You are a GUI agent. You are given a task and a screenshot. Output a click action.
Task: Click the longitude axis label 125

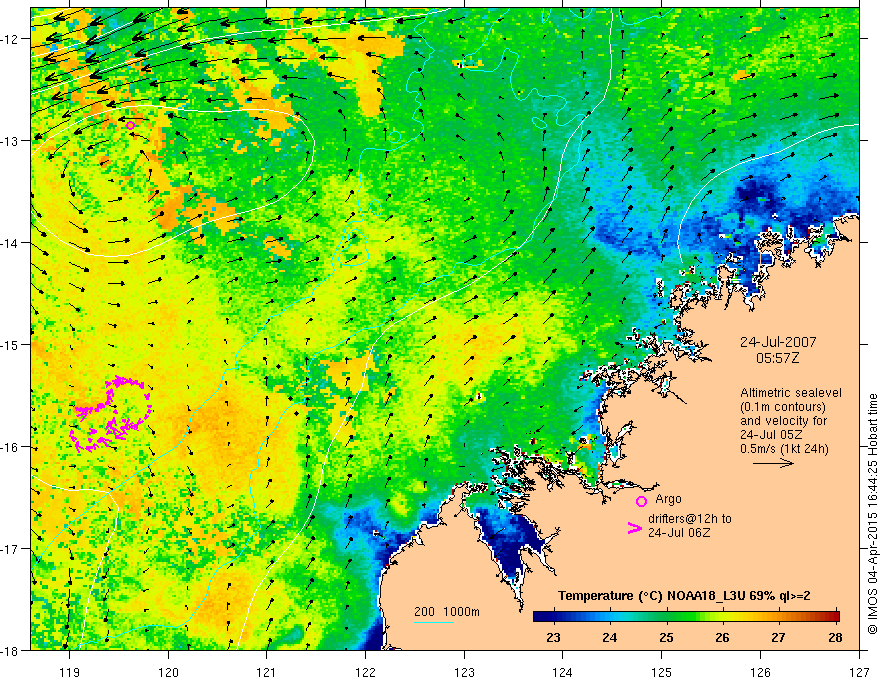click(662, 672)
